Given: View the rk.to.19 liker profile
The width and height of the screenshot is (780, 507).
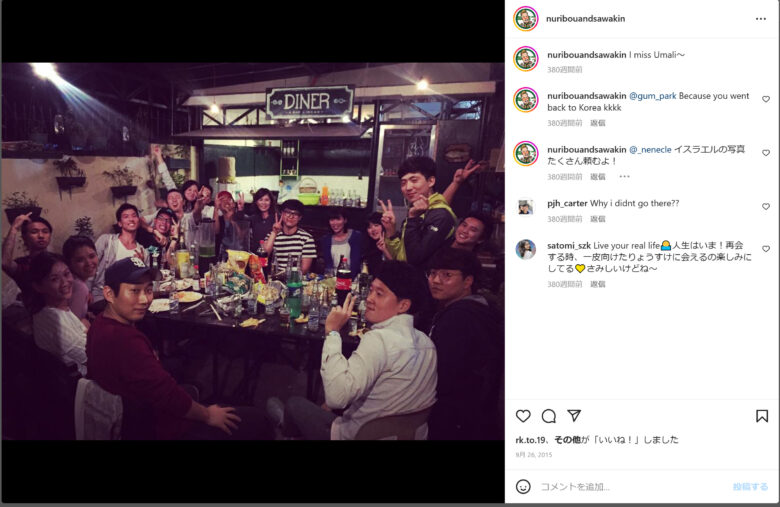Looking at the screenshot, I should point(530,440).
